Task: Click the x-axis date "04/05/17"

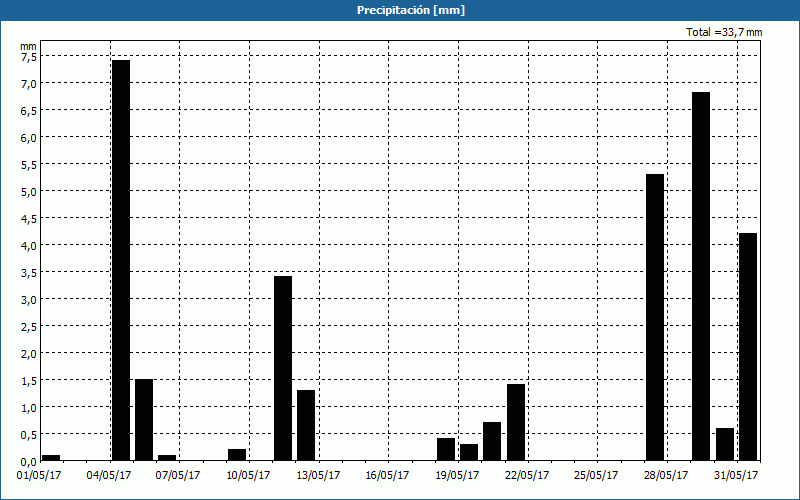Action: 109,476
